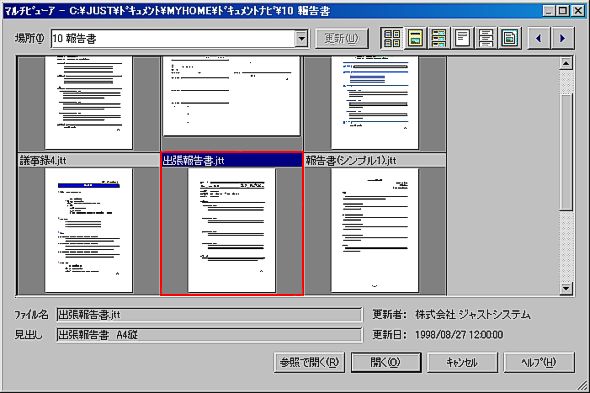Cancel with the キャンセル button

click(x=462, y=362)
